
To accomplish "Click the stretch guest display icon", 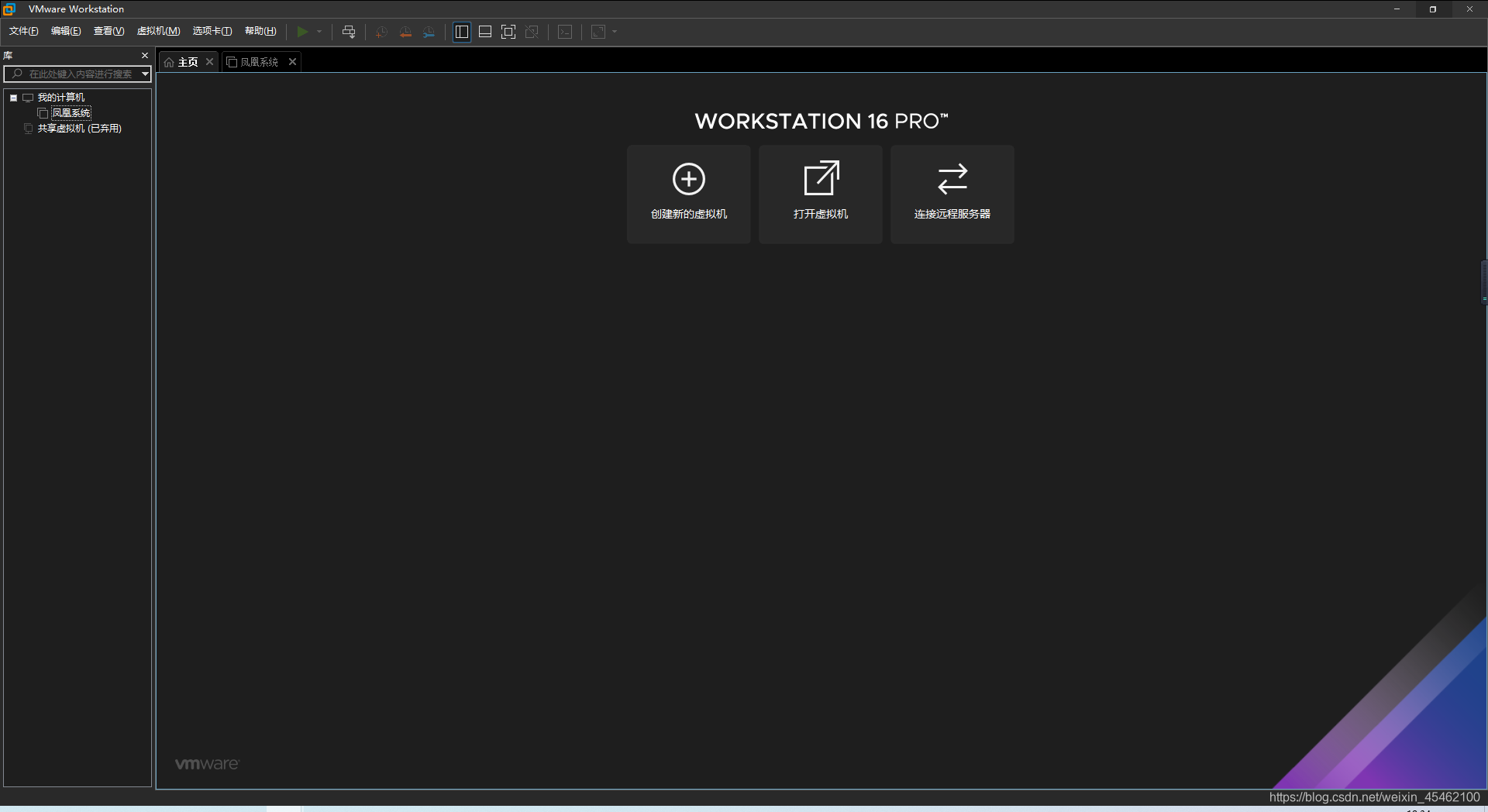I will (x=598, y=32).
